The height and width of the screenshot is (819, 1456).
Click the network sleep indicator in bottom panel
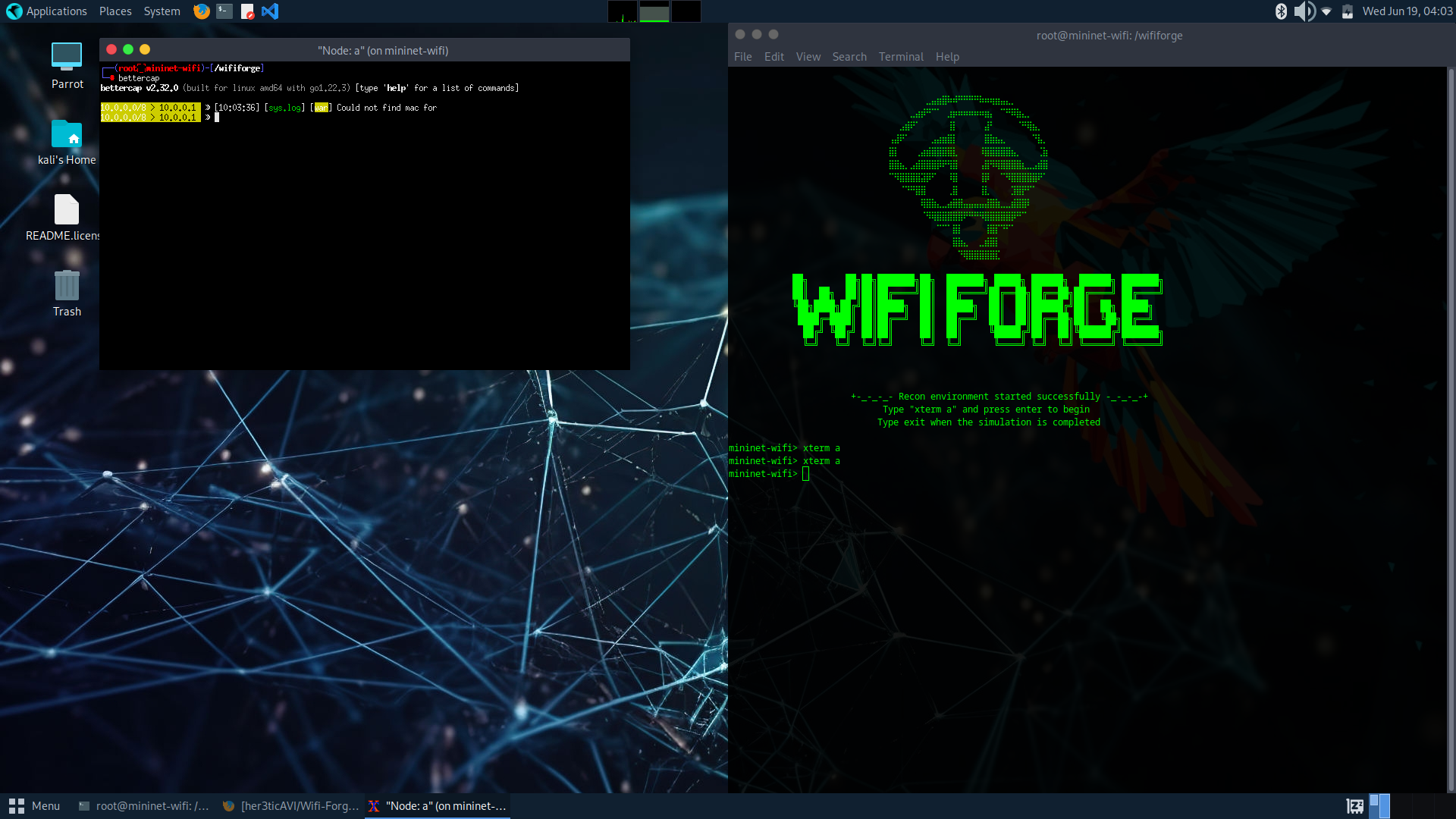click(1354, 806)
